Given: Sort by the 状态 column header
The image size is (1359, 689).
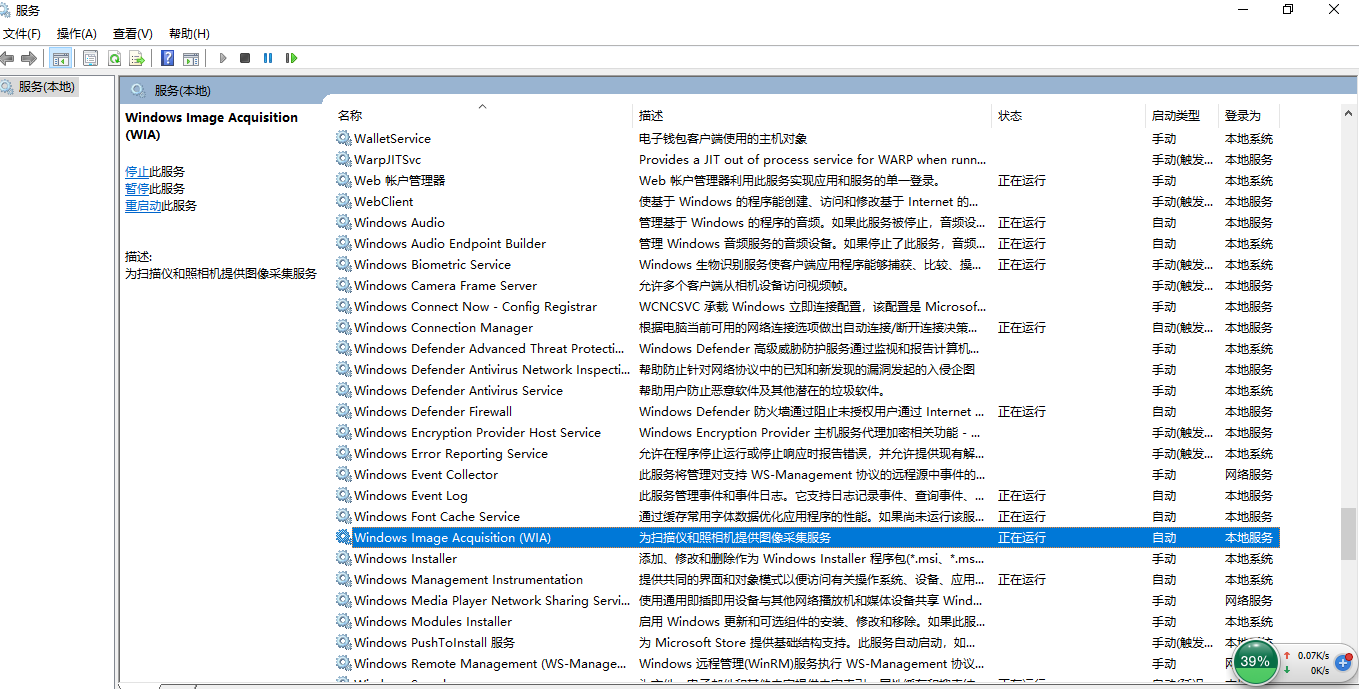Looking at the screenshot, I should [x=1068, y=115].
